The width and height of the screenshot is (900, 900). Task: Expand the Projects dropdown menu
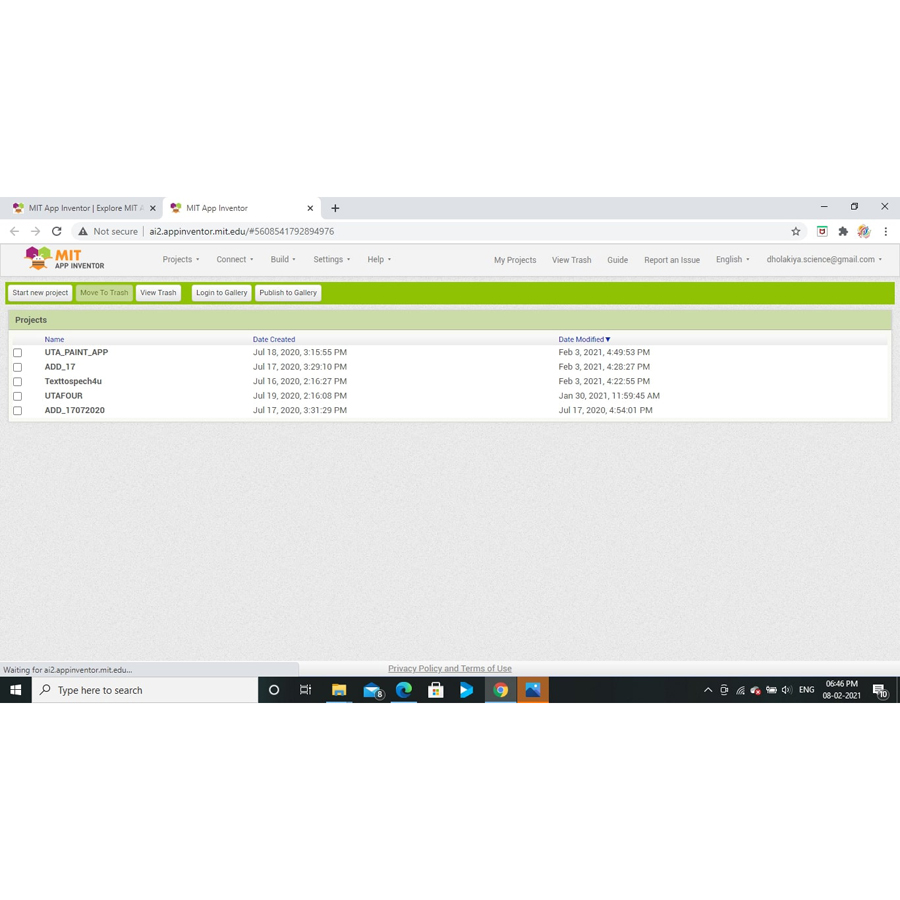pos(181,259)
